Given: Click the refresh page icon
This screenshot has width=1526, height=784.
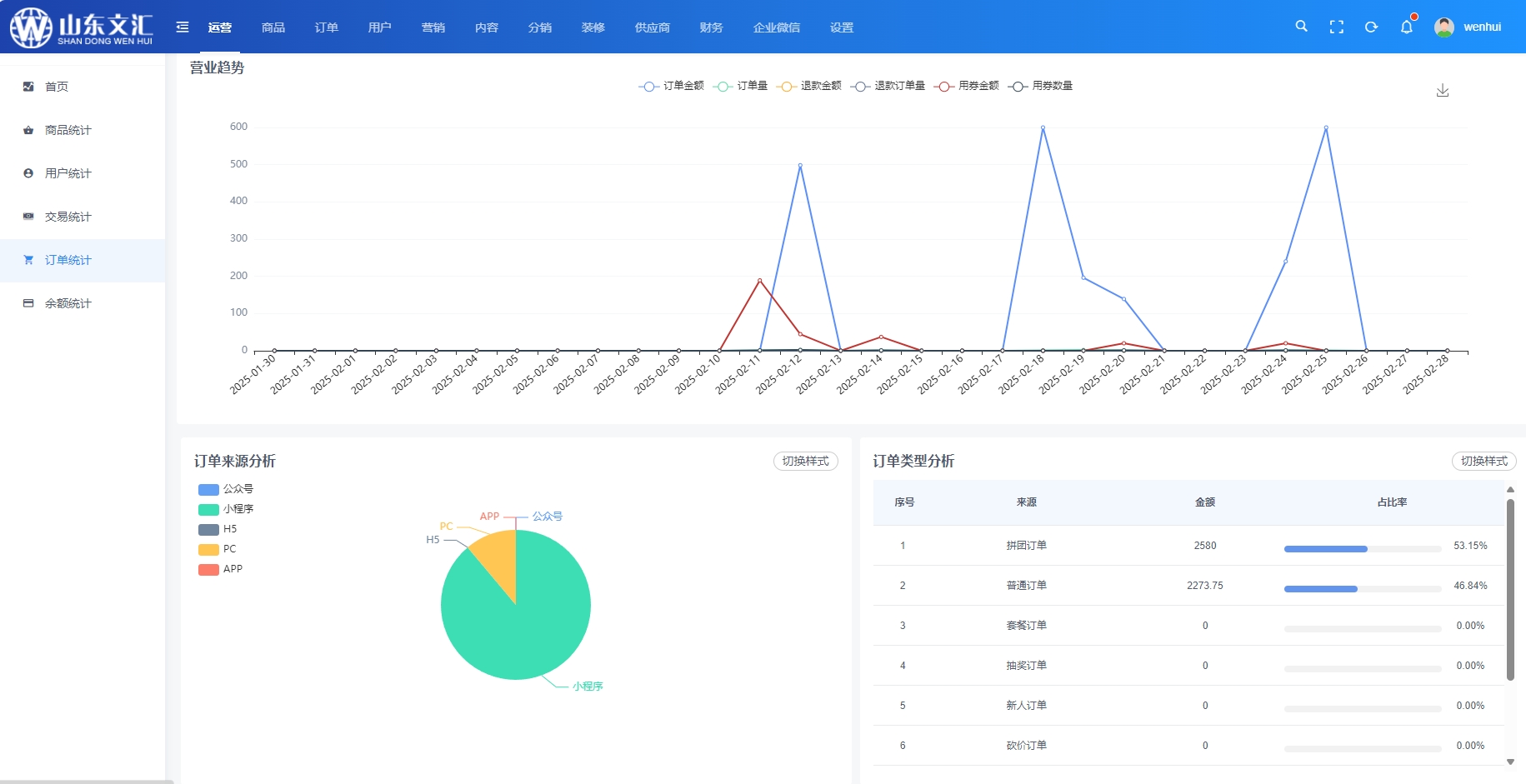Looking at the screenshot, I should [1372, 27].
